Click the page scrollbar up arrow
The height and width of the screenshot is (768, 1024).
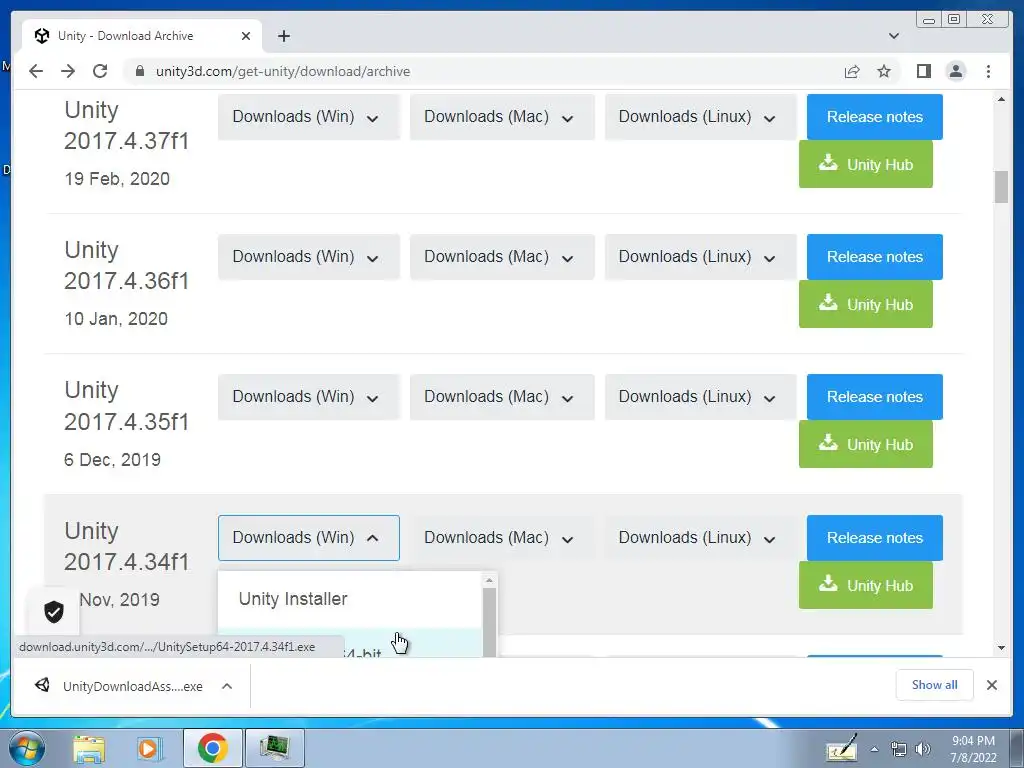1001,100
